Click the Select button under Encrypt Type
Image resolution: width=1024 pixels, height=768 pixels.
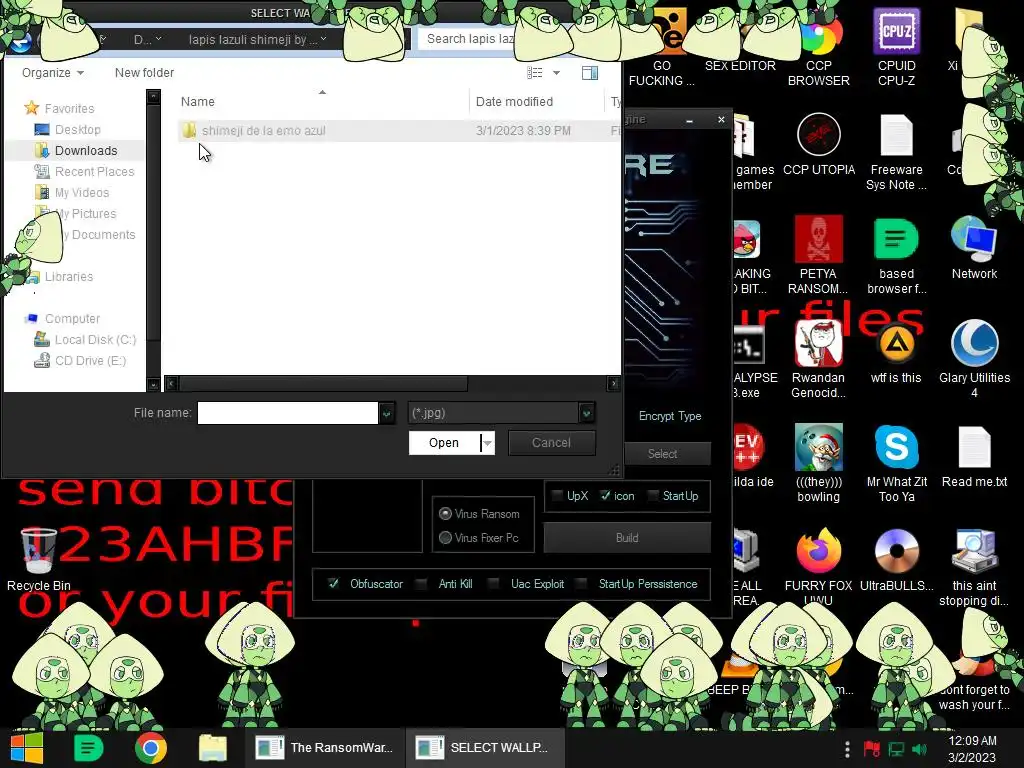pos(662,453)
